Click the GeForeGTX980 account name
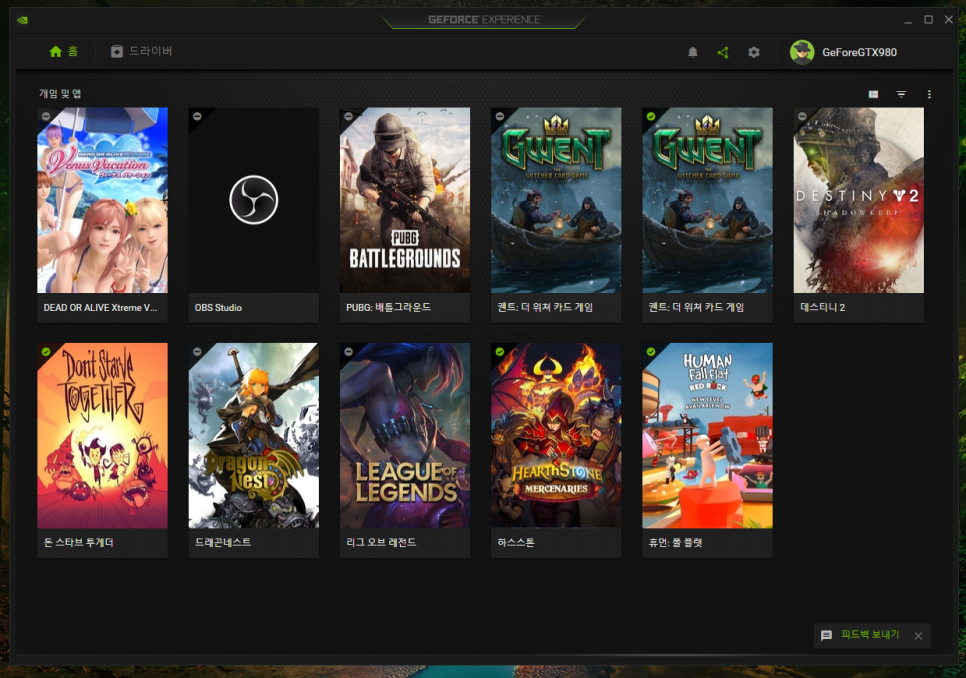This screenshot has height=678, width=966. pos(859,52)
